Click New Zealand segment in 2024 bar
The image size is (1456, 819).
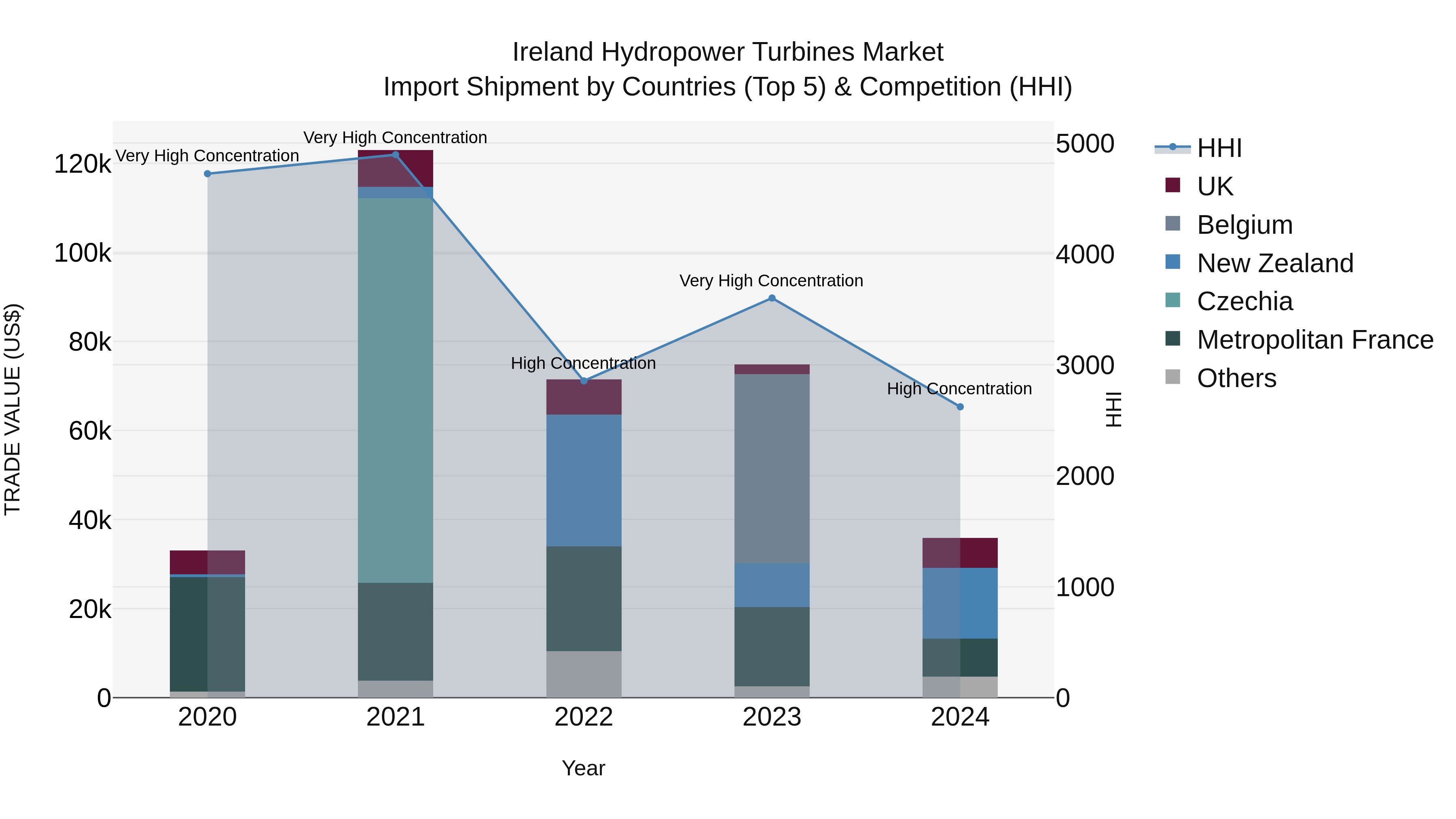(960, 603)
